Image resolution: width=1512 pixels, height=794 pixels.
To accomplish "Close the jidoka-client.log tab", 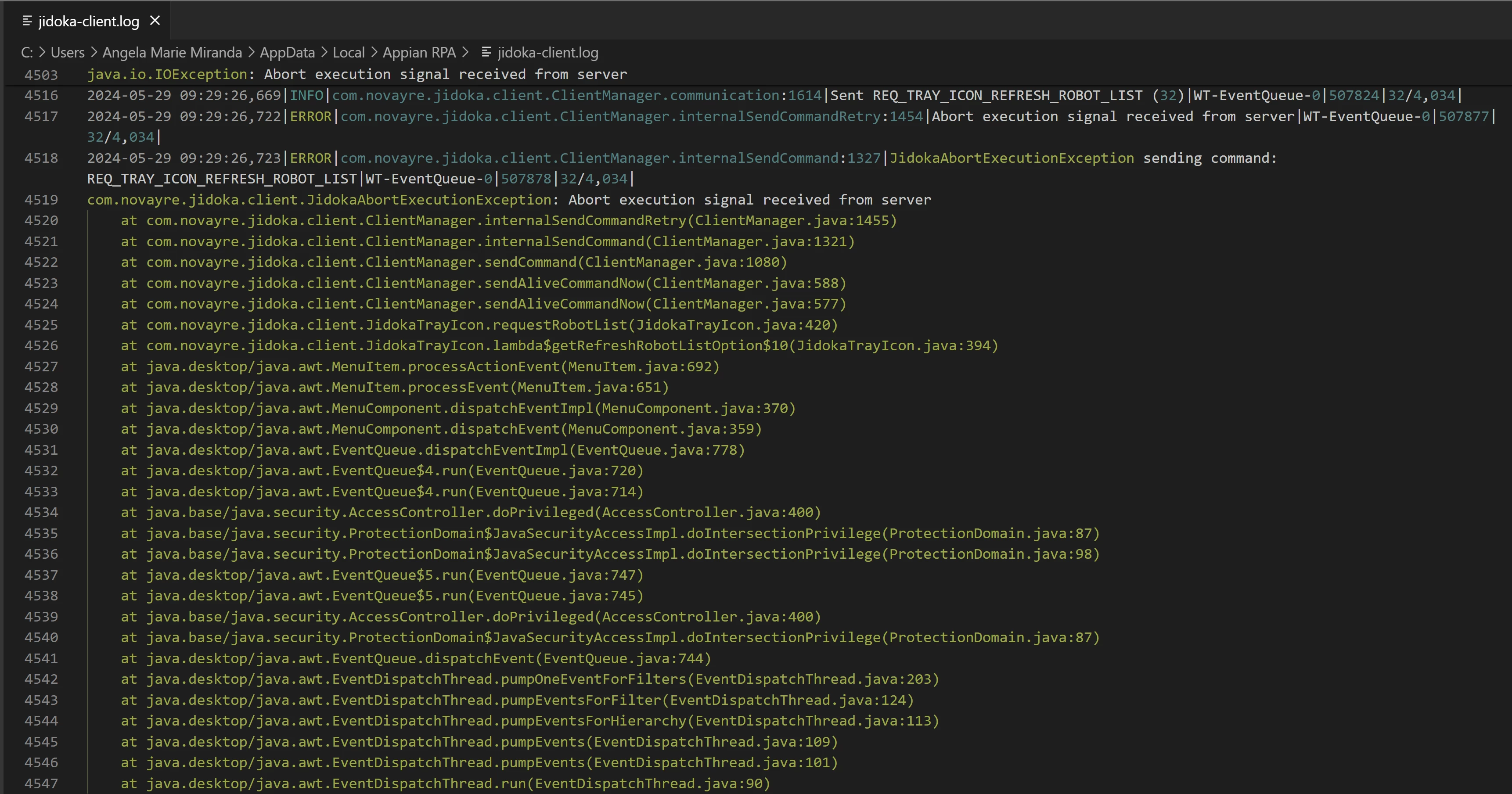I will pyautogui.click(x=155, y=21).
